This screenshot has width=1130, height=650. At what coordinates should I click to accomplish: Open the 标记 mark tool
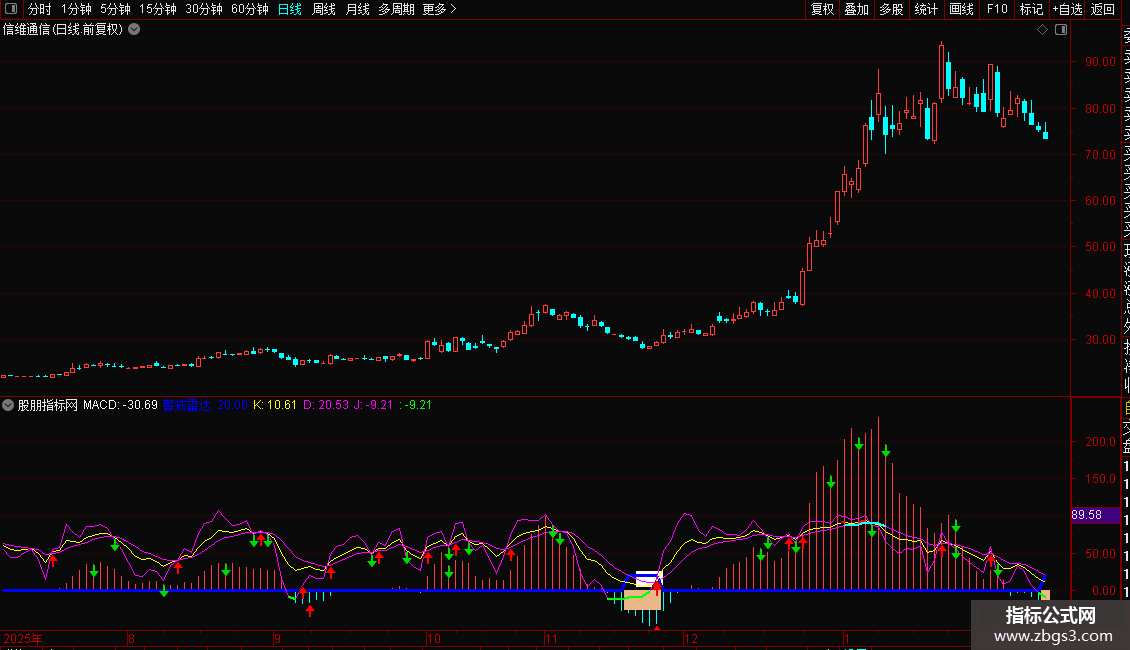point(1031,9)
